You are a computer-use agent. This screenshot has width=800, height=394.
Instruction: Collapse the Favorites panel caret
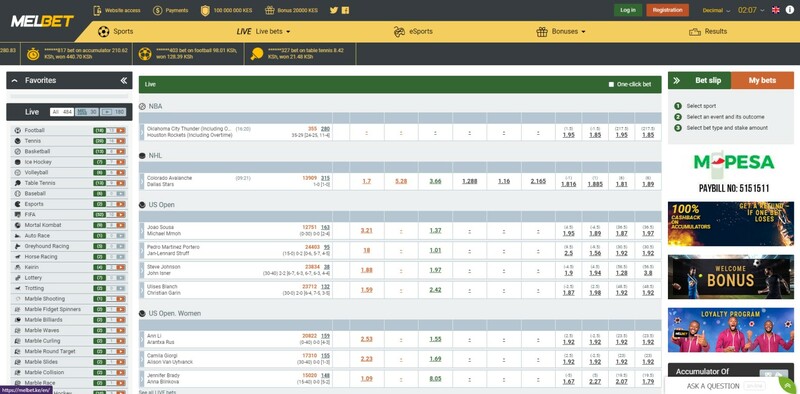coord(14,81)
